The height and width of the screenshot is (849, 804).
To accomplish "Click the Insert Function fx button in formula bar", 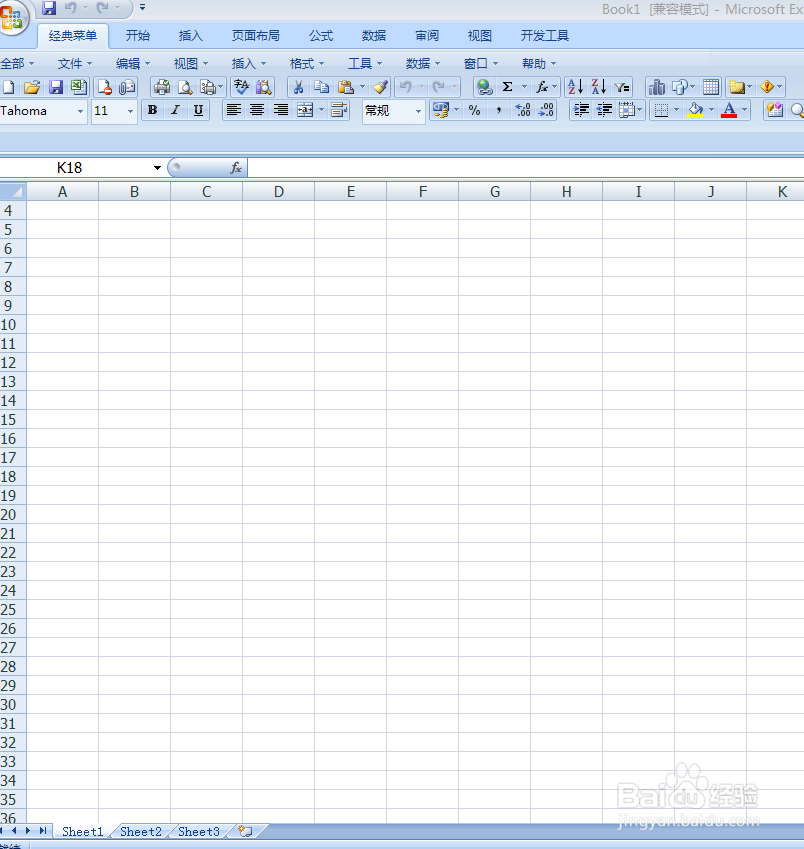I will [236, 168].
